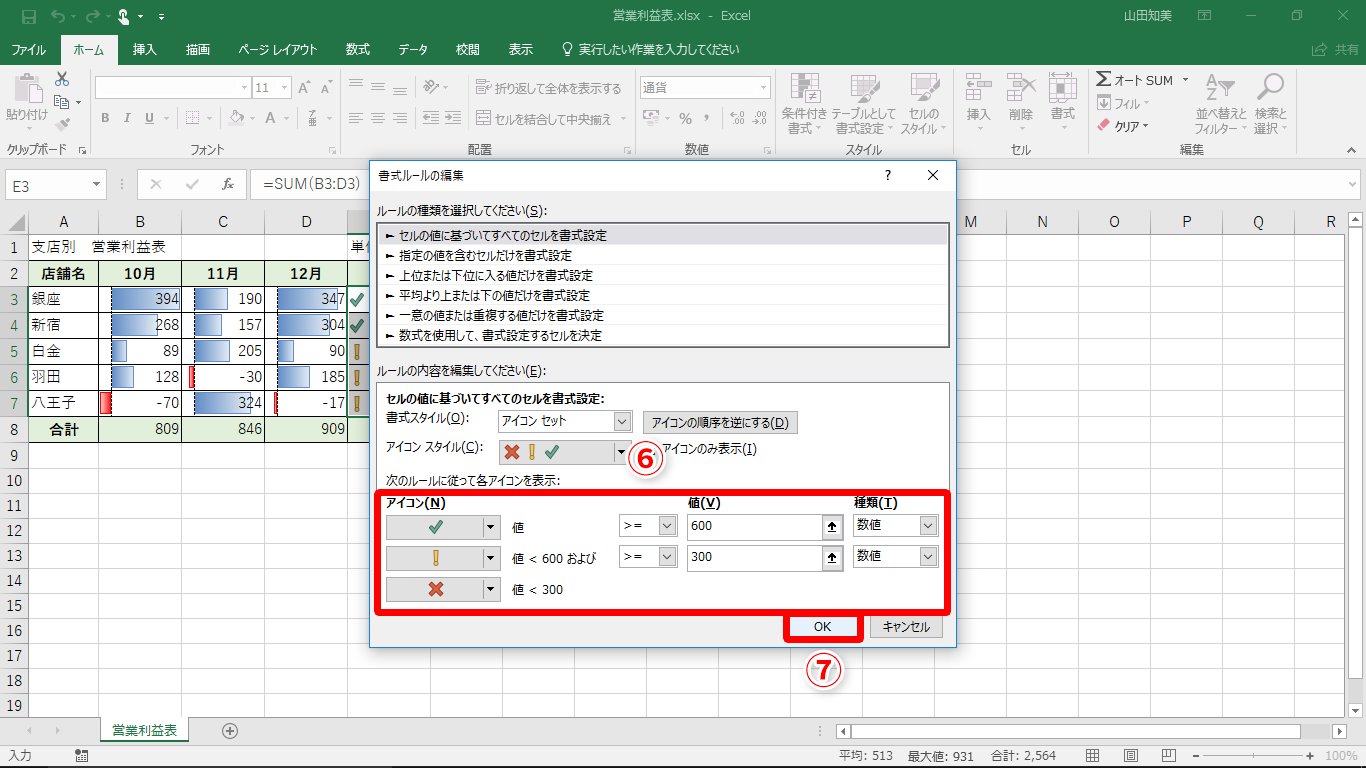Switch to the ページ レイアウト tab
The width and height of the screenshot is (1366, 768).
click(x=278, y=49)
